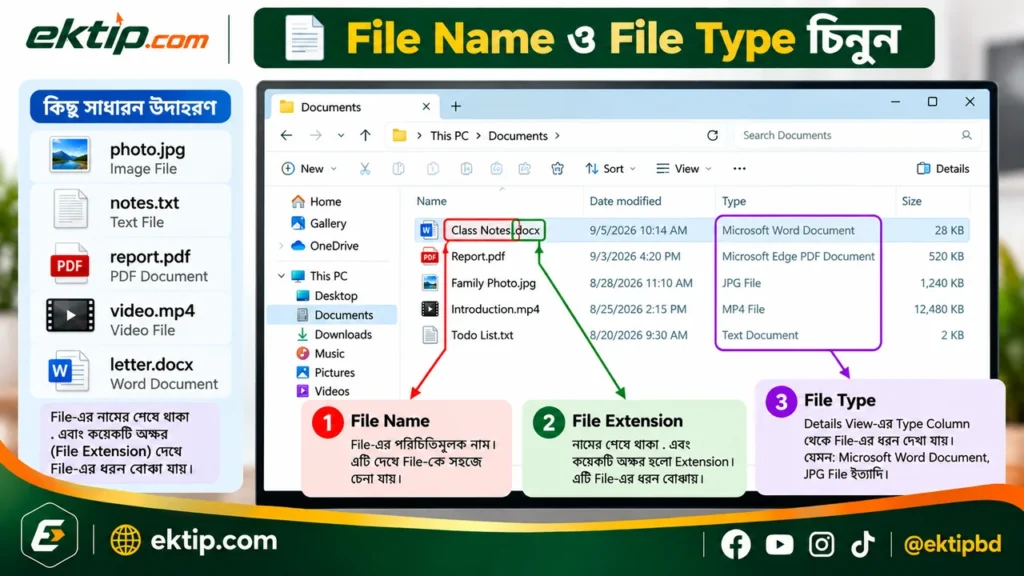This screenshot has width=1024, height=576.
Task: Click the text icon of Todo List.txt
Action: (x=430, y=335)
